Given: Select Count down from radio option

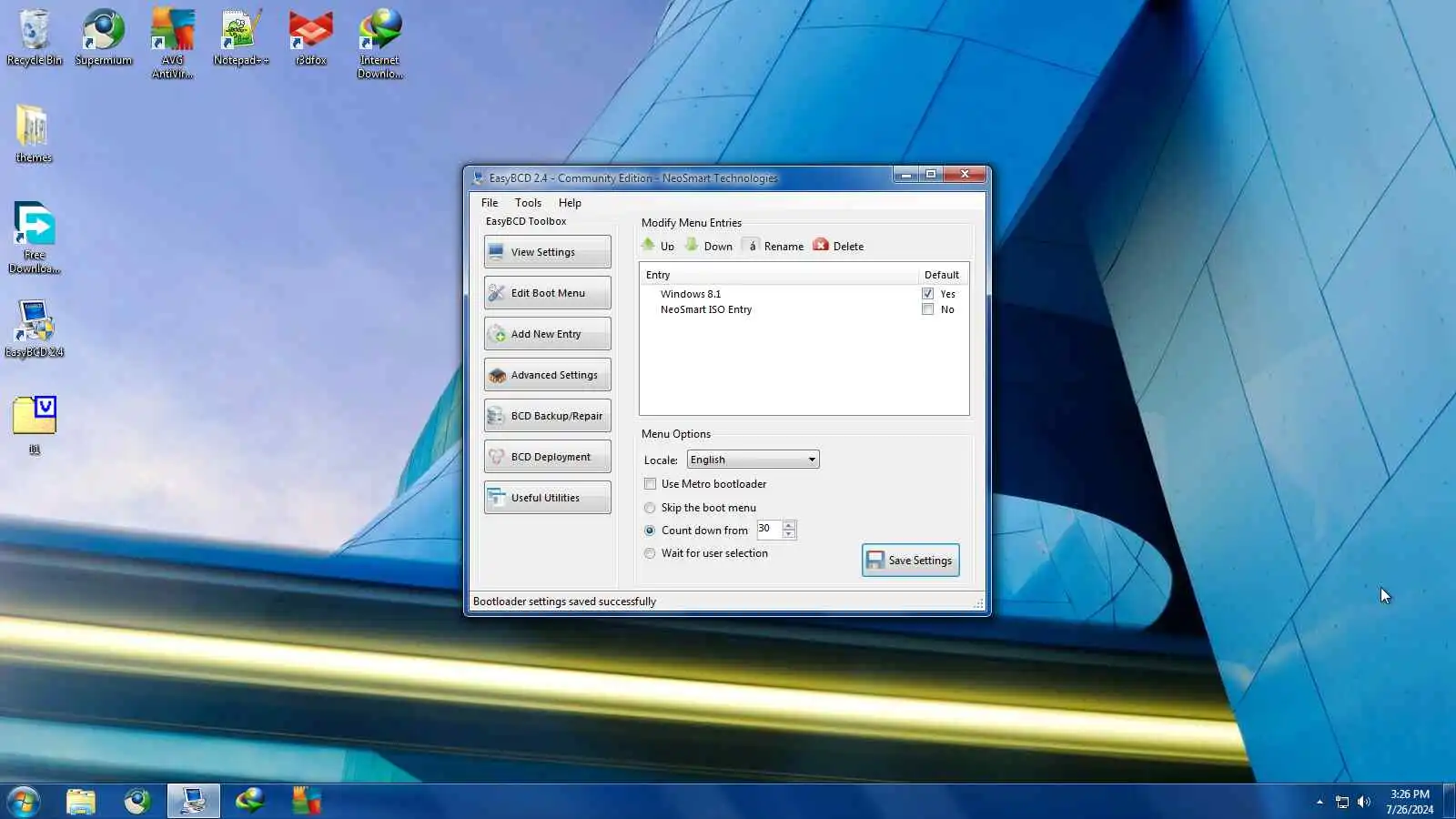Looking at the screenshot, I should coord(650,531).
